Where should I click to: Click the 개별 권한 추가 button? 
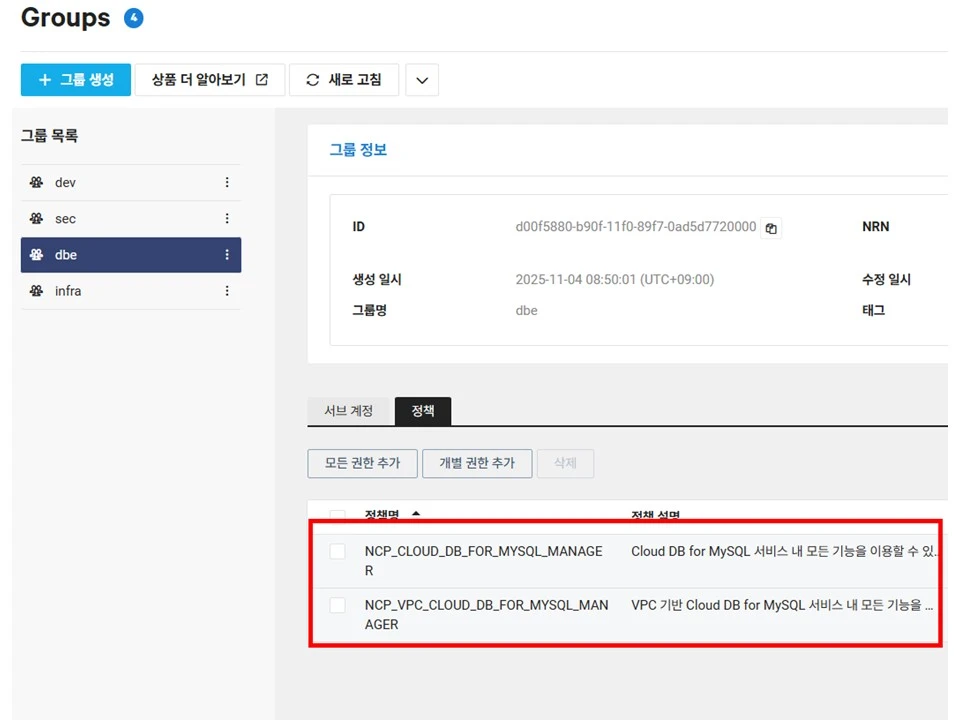pyautogui.click(x=477, y=463)
